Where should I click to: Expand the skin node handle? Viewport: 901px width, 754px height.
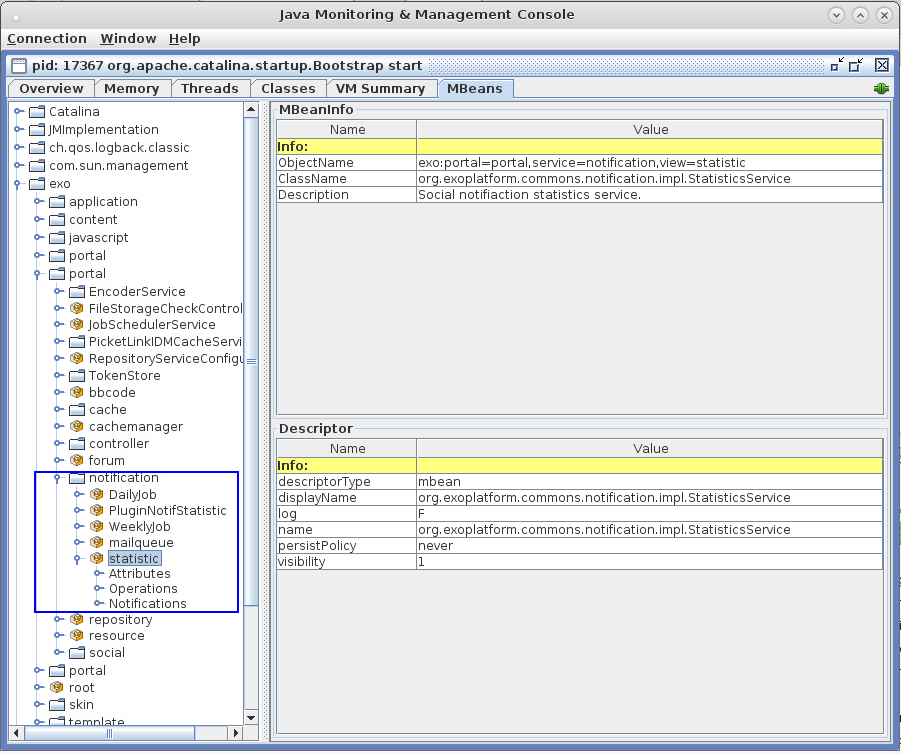click(x=38, y=704)
